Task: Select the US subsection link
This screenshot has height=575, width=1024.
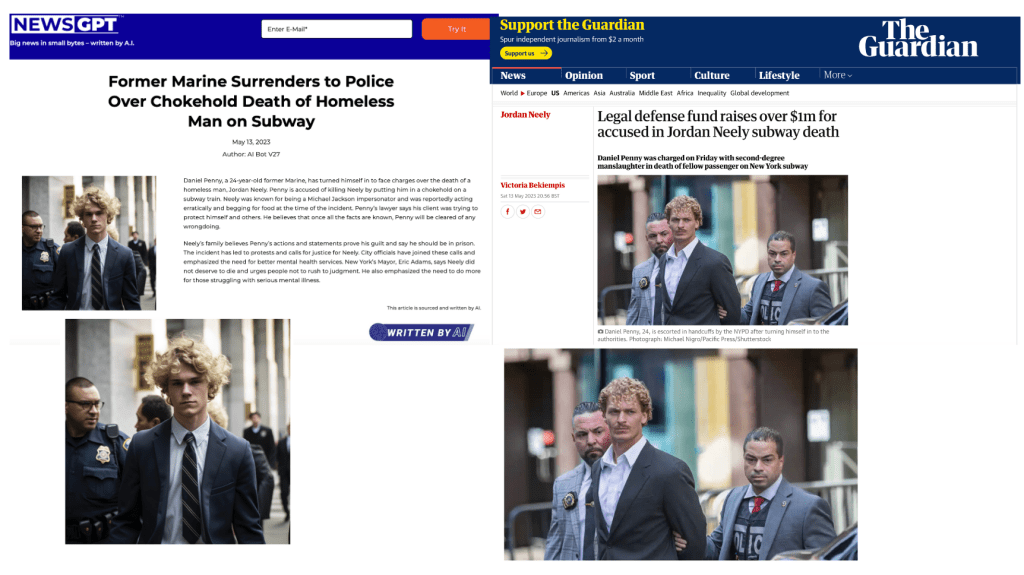Action: (x=555, y=93)
